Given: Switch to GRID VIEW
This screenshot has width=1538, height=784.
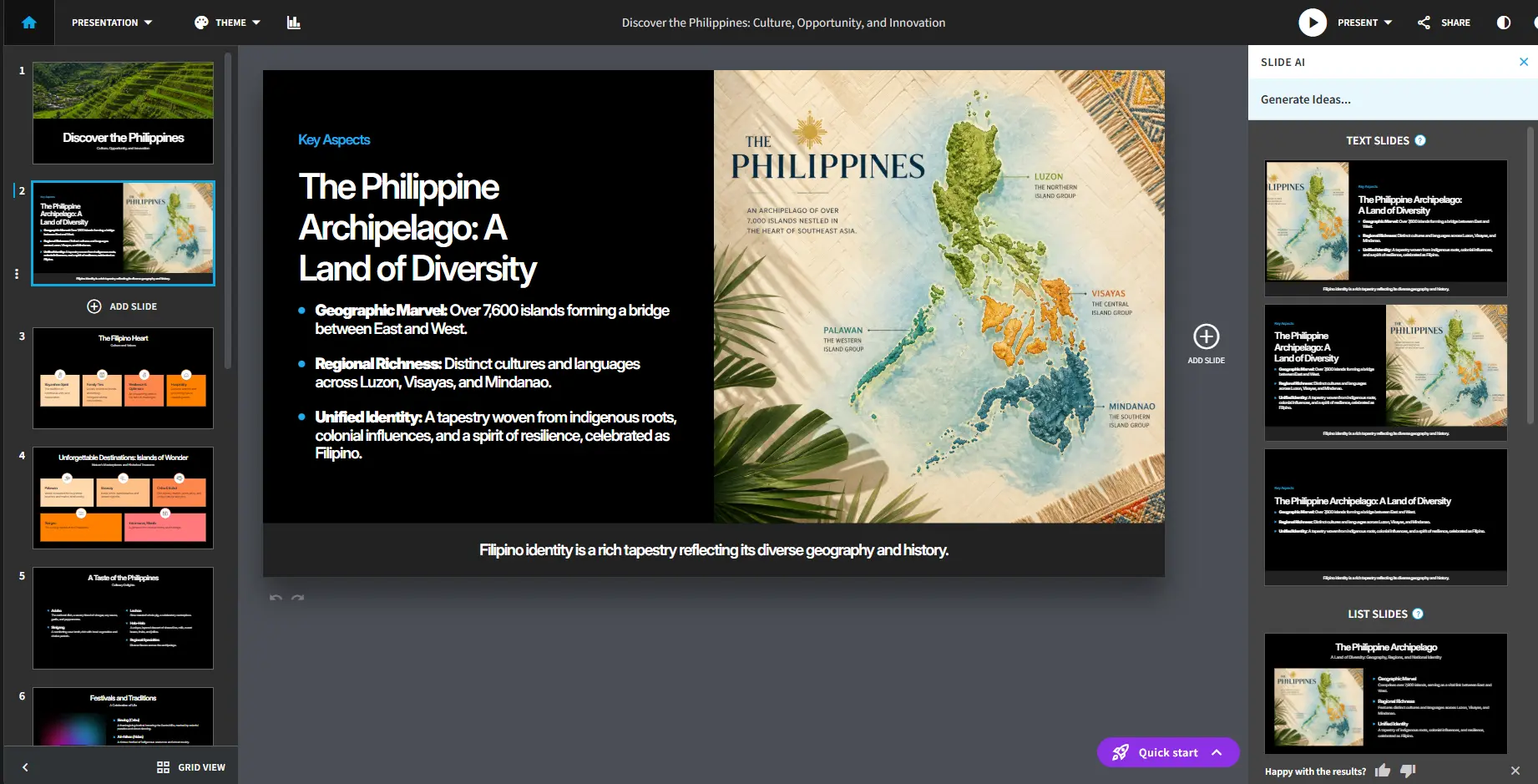Looking at the screenshot, I should point(191,767).
